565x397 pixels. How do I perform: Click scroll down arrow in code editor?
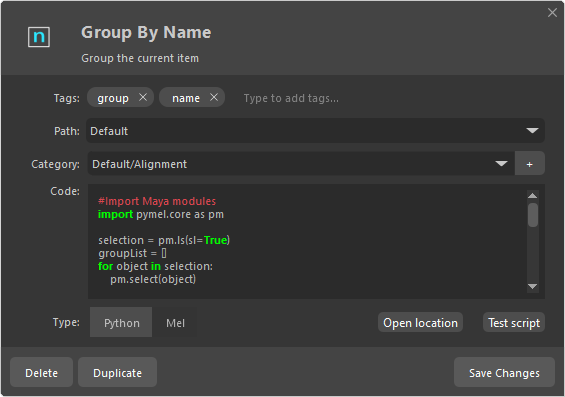click(532, 286)
